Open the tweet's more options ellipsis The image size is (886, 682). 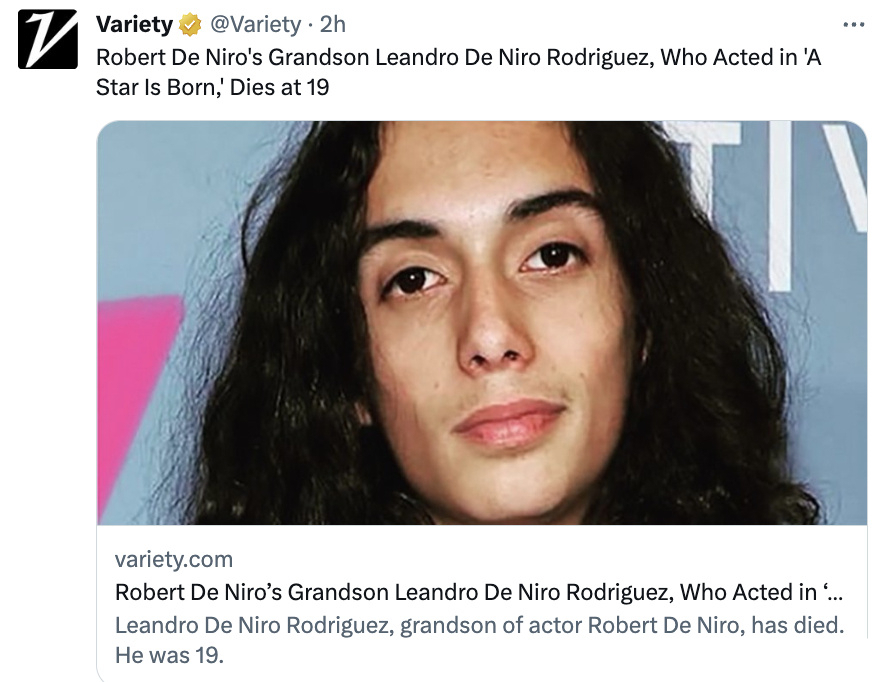(853, 24)
